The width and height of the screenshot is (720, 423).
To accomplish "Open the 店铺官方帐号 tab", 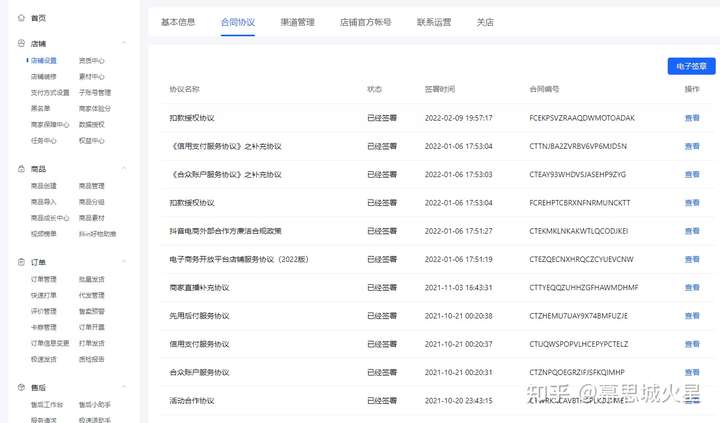I will pos(366,22).
